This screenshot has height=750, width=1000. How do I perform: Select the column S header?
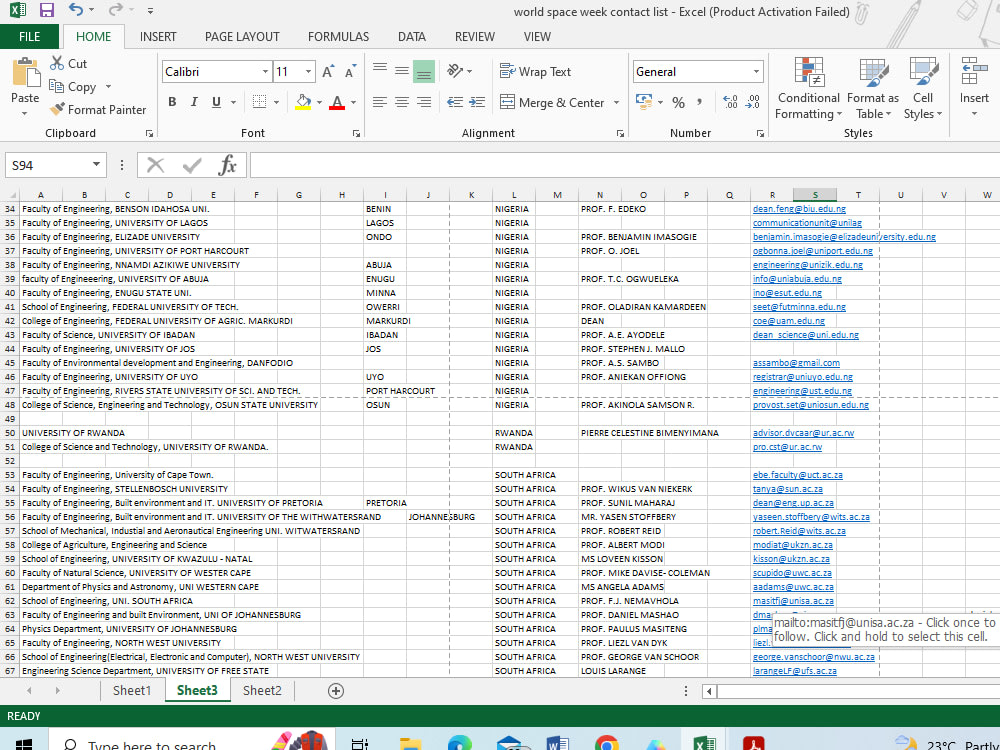(815, 195)
